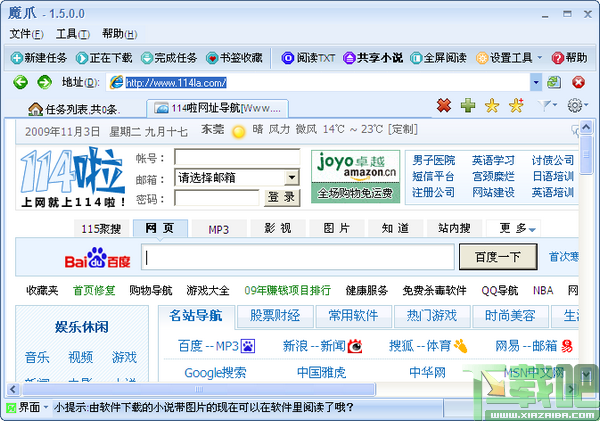Select the MP3 search tab

point(218,229)
